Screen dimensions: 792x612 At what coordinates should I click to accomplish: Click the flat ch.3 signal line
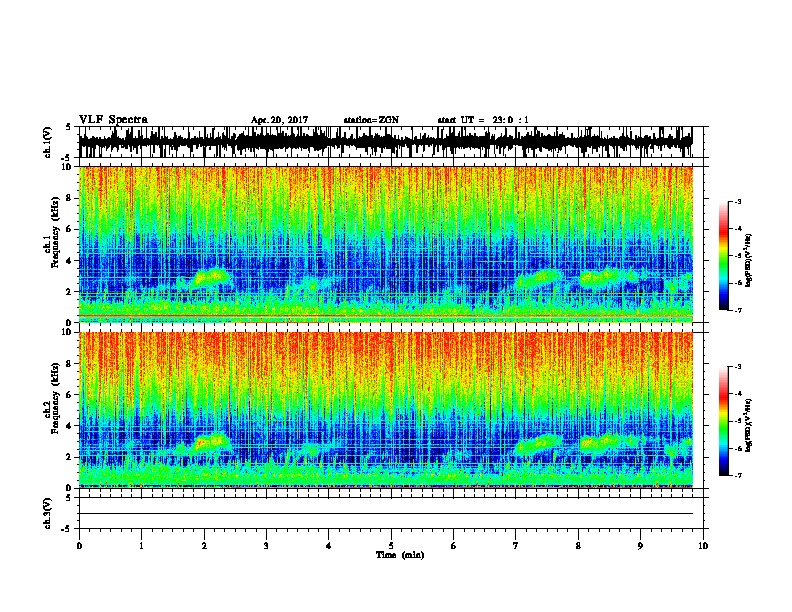tap(386, 514)
